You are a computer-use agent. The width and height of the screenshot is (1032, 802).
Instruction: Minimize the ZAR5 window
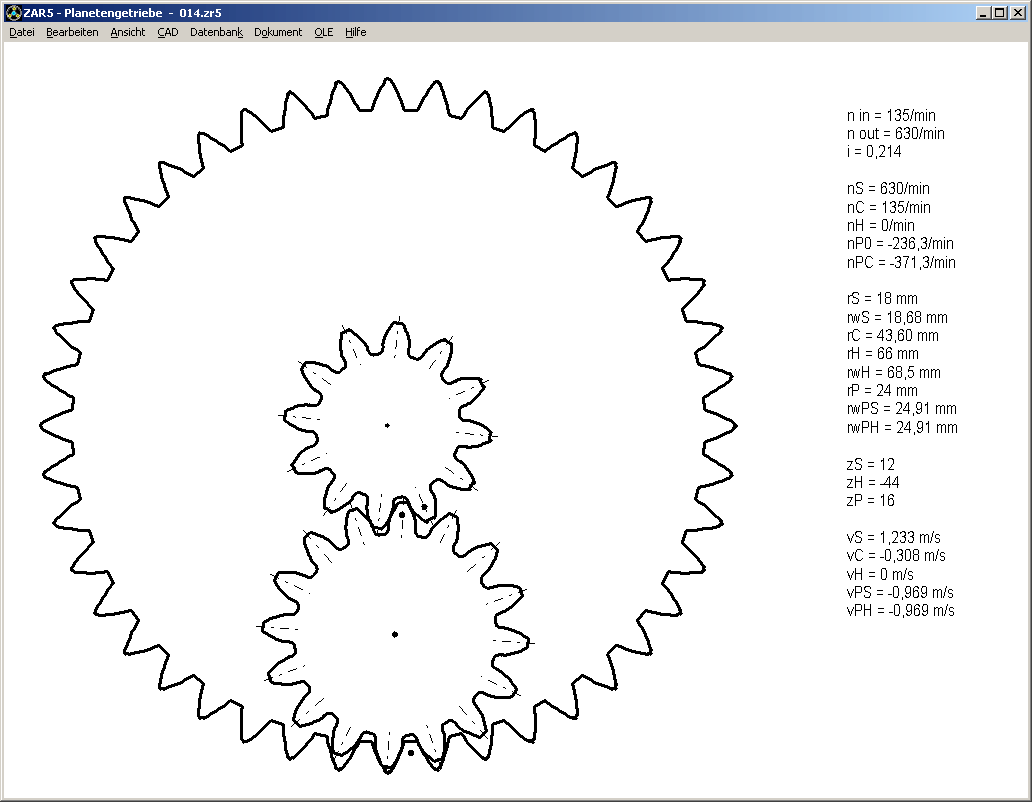[x=983, y=13]
